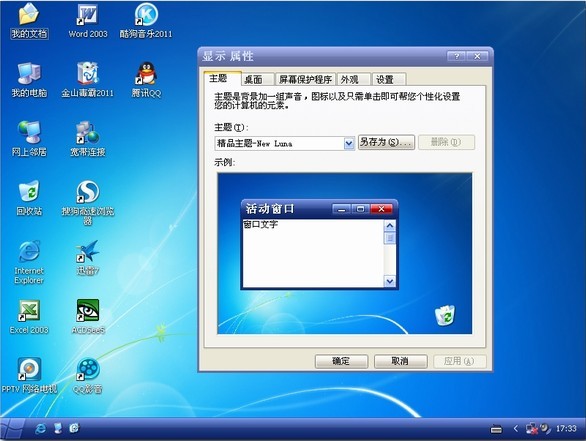This screenshot has height=441, width=586.
Task: Expand hidden tray icons with the arrow
Action: pos(516,429)
